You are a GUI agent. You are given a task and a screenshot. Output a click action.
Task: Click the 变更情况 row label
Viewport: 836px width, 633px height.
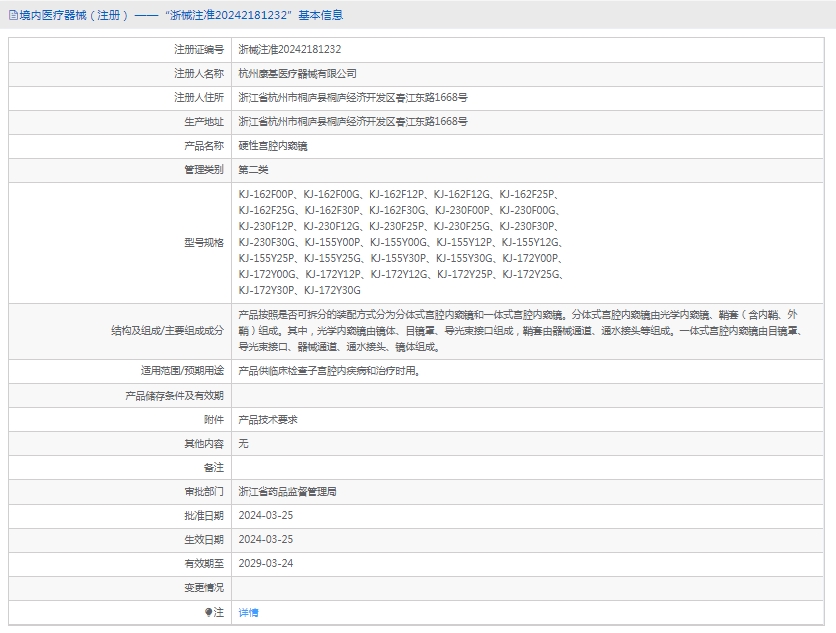[x=204, y=588]
